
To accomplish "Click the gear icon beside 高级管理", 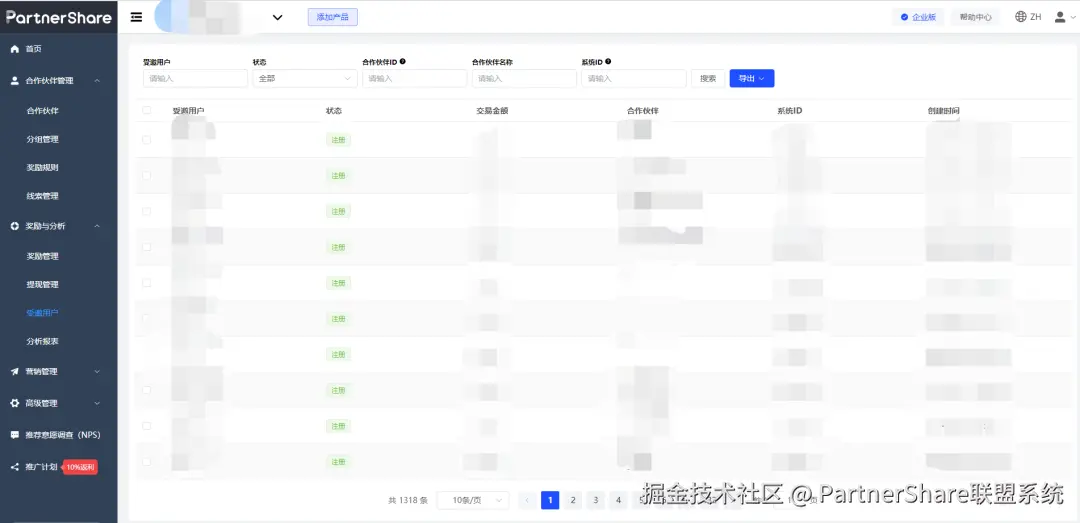I will coord(14,403).
